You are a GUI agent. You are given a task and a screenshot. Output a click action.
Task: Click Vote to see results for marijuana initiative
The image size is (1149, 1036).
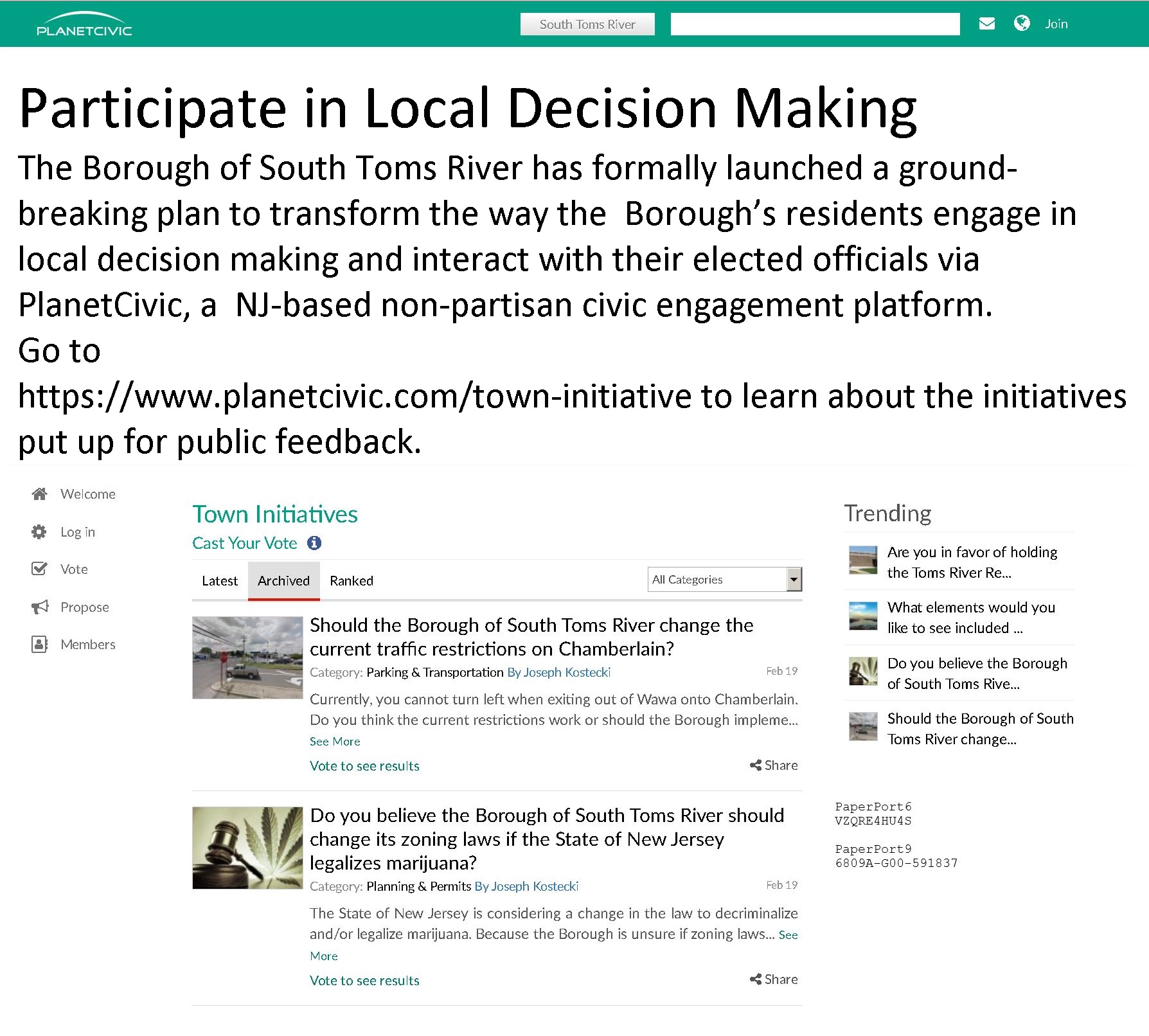[x=364, y=981]
